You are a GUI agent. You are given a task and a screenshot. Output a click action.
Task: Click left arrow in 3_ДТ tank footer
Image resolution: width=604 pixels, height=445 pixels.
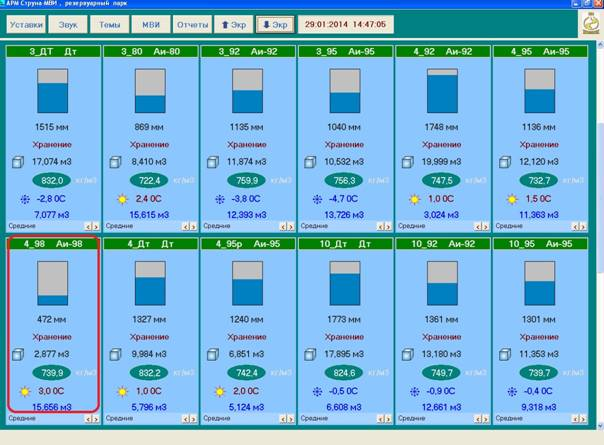89,227
